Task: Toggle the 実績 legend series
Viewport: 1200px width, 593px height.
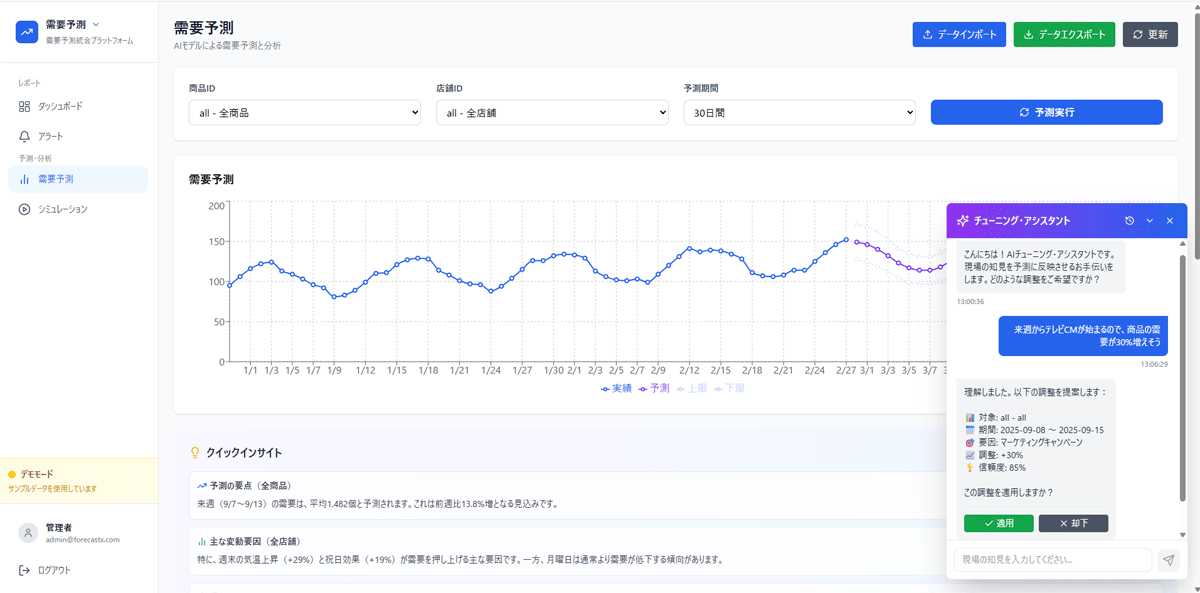Action: [x=617, y=388]
